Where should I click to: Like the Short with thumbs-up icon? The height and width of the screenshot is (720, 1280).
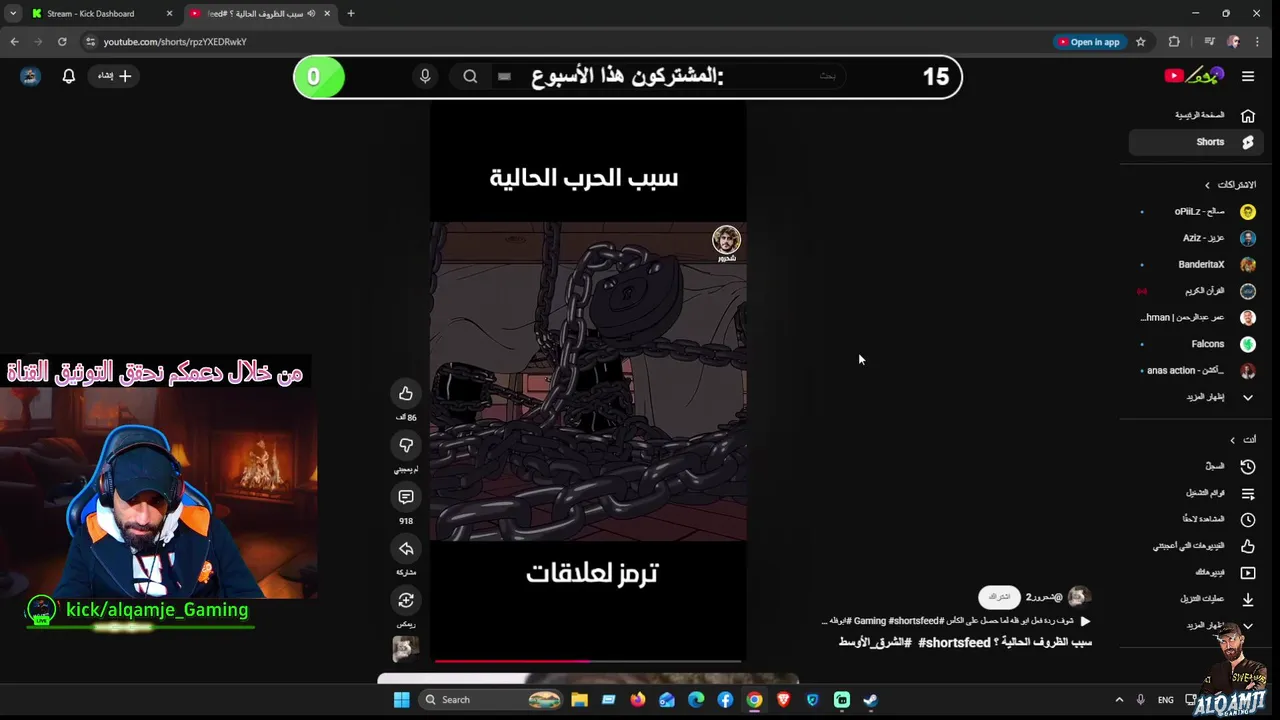click(406, 394)
